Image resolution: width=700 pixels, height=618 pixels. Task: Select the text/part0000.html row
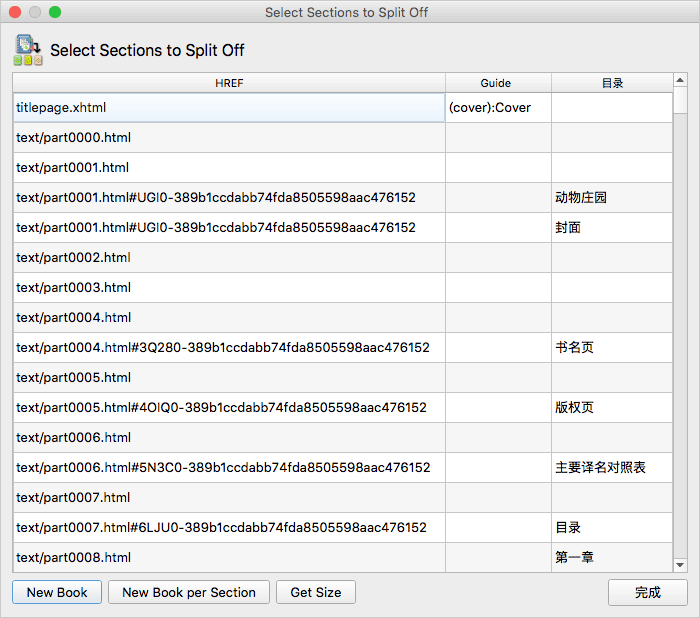(228, 138)
